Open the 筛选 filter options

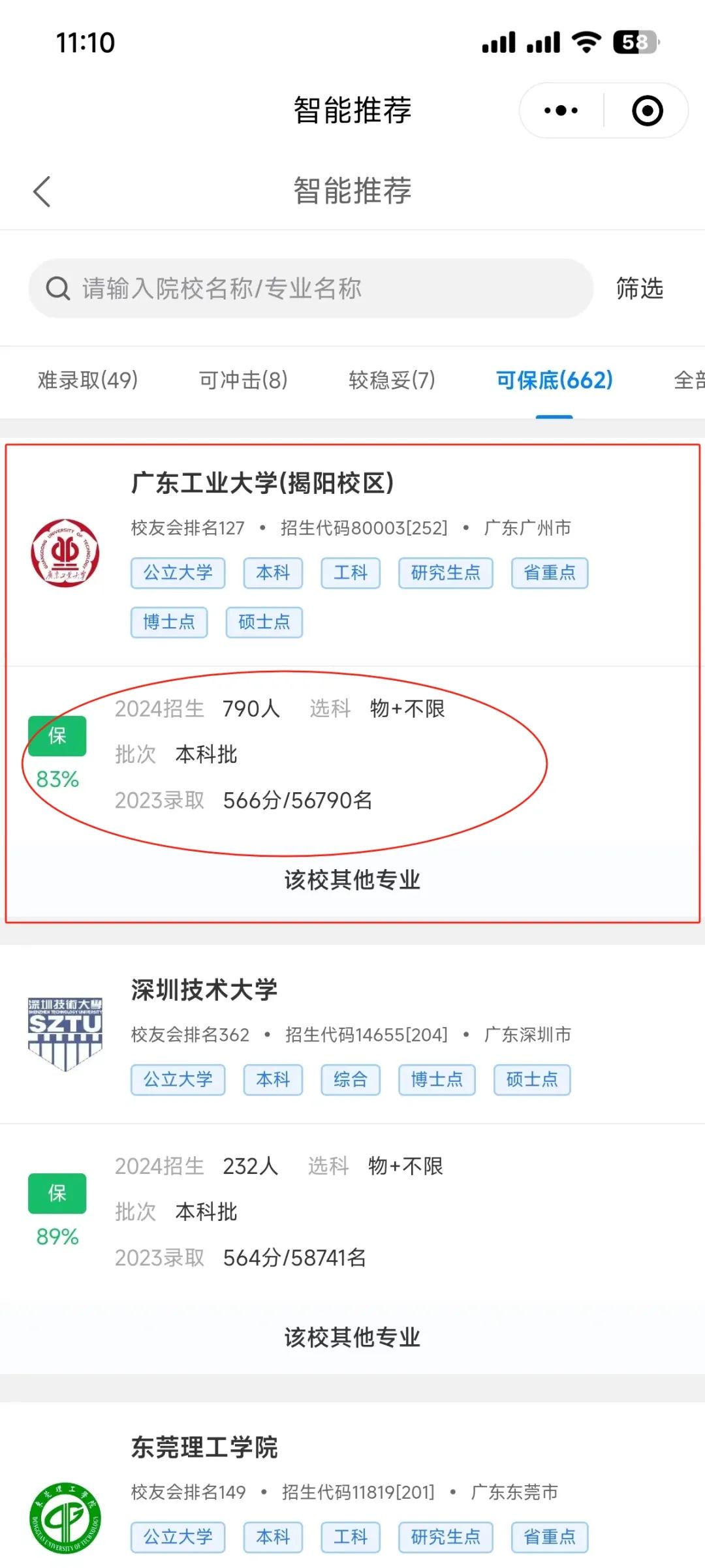(640, 288)
